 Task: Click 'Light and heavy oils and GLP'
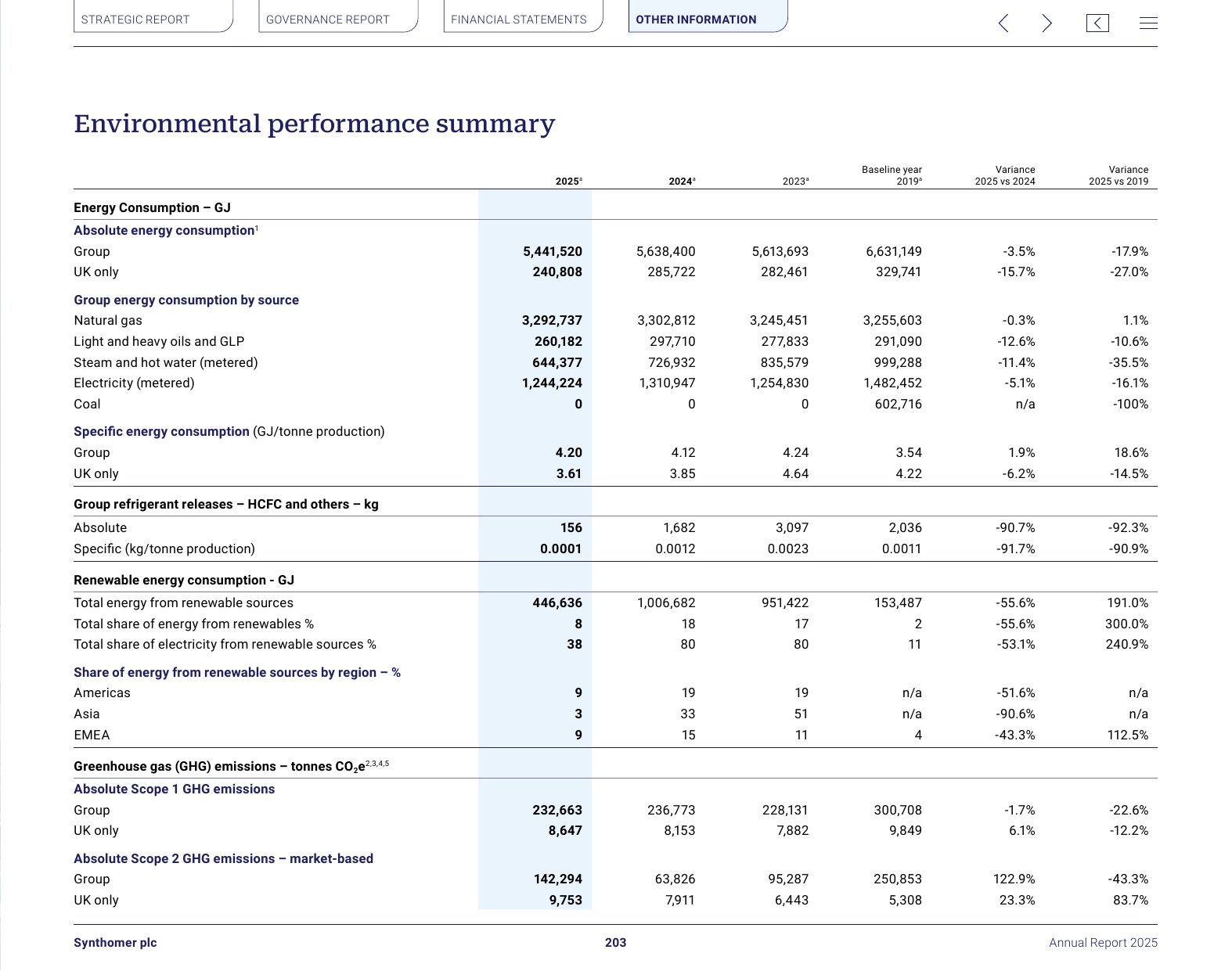tap(159, 342)
